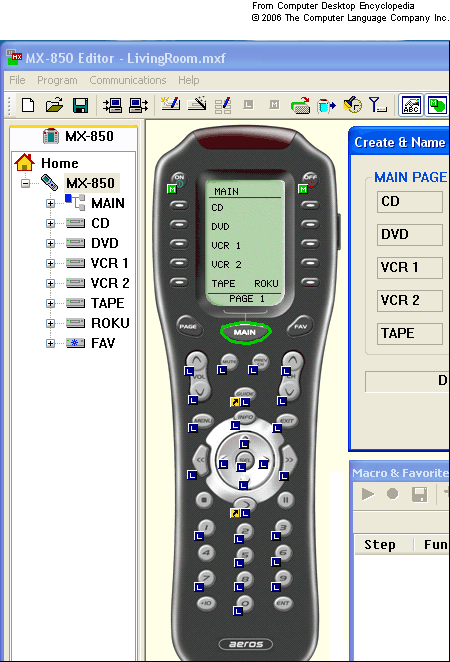This screenshot has width=450, height=662.
Task: Click the highlighted MAIN button on the remote
Action: click(x=245, y=332)
